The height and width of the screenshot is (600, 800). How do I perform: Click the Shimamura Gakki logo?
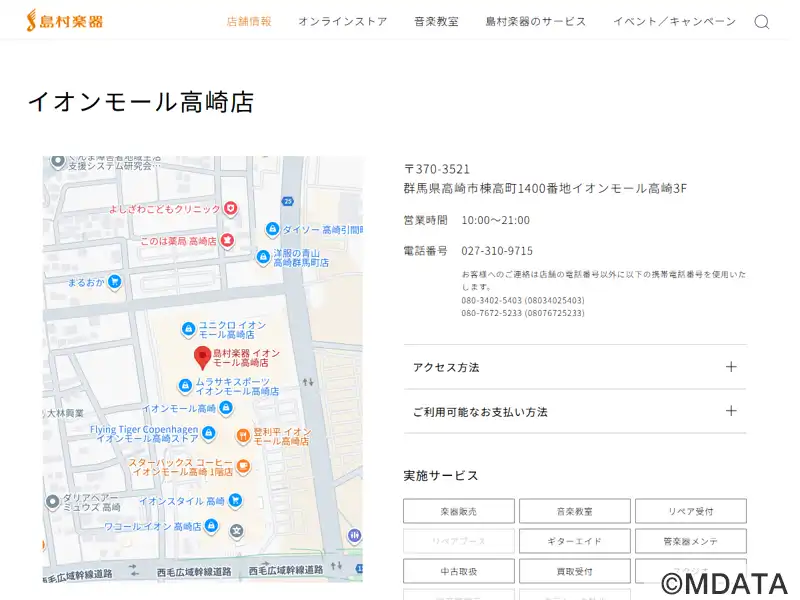point(65,20)
